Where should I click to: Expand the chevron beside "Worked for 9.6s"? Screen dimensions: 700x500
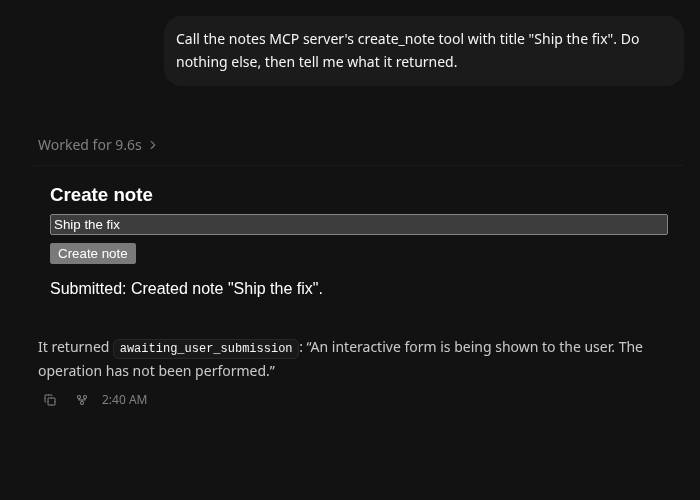pos(153,145)
